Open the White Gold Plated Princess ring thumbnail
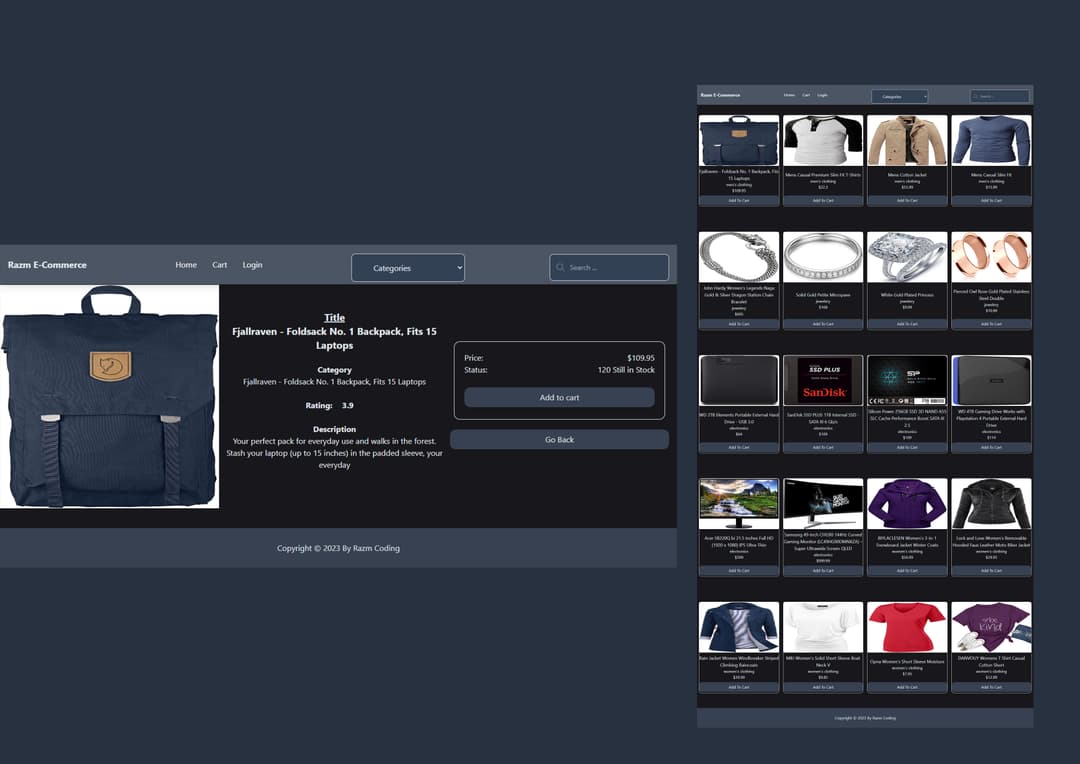The width and height of the screenshot is (1080, 764). pos(907,257)
